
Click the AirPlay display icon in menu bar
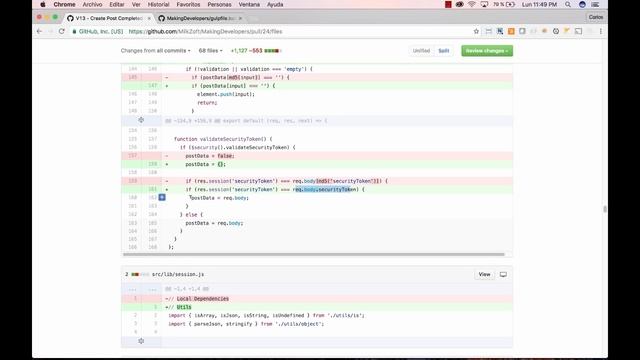coord(484,4)
